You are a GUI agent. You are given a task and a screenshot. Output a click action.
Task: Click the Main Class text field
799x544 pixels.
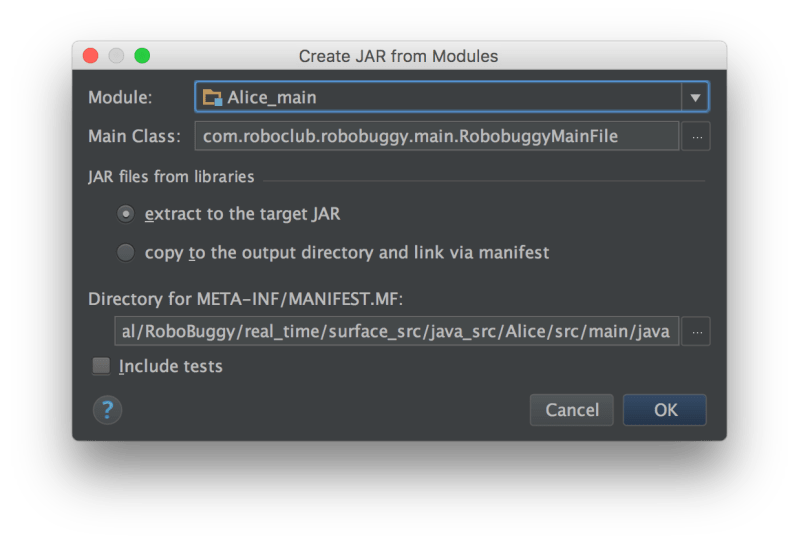click(437, 136)
